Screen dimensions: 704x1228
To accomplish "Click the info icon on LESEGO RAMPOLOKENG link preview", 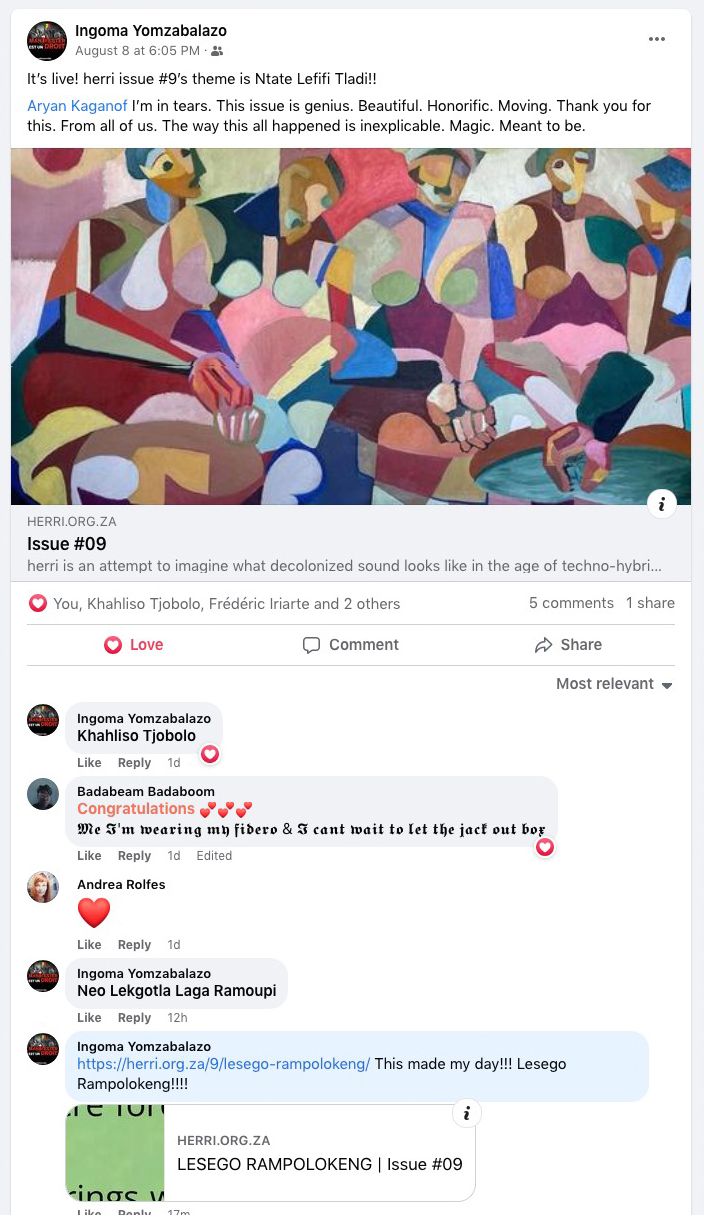I will [467, 1113].
